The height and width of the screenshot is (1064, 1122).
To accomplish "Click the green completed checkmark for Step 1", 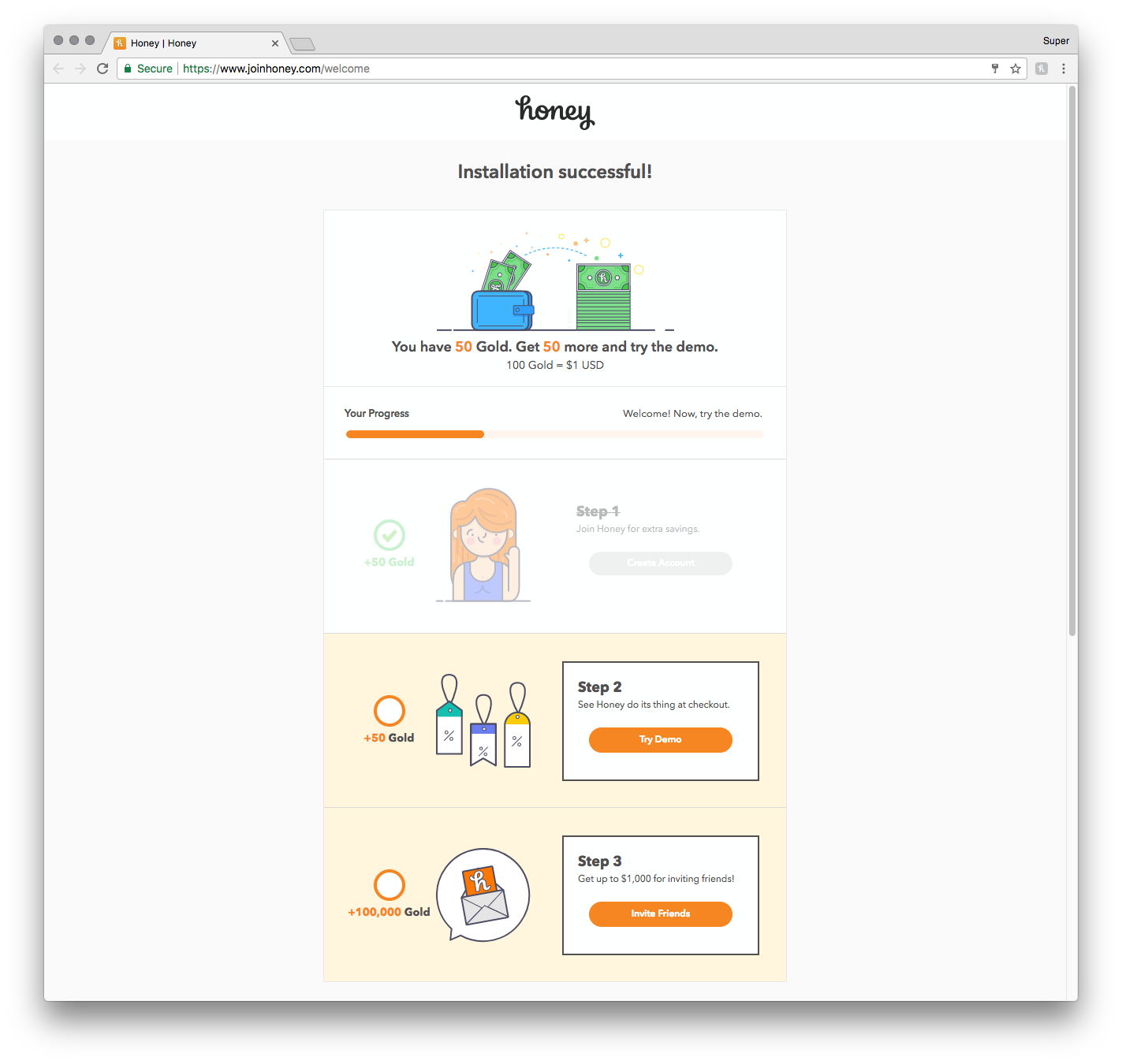I will coord(390,535).
